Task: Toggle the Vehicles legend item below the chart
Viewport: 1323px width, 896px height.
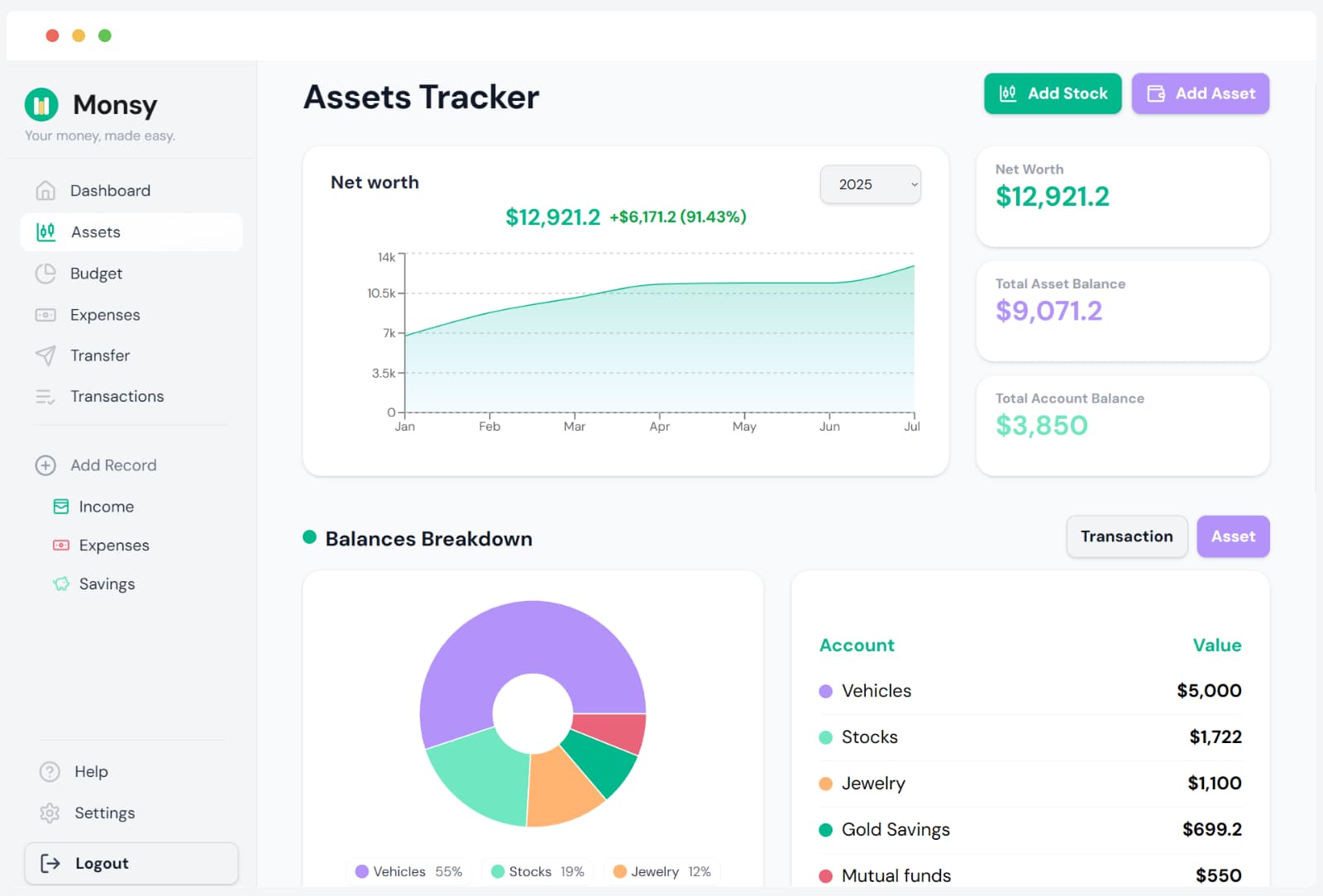Action: click(405, 871)
